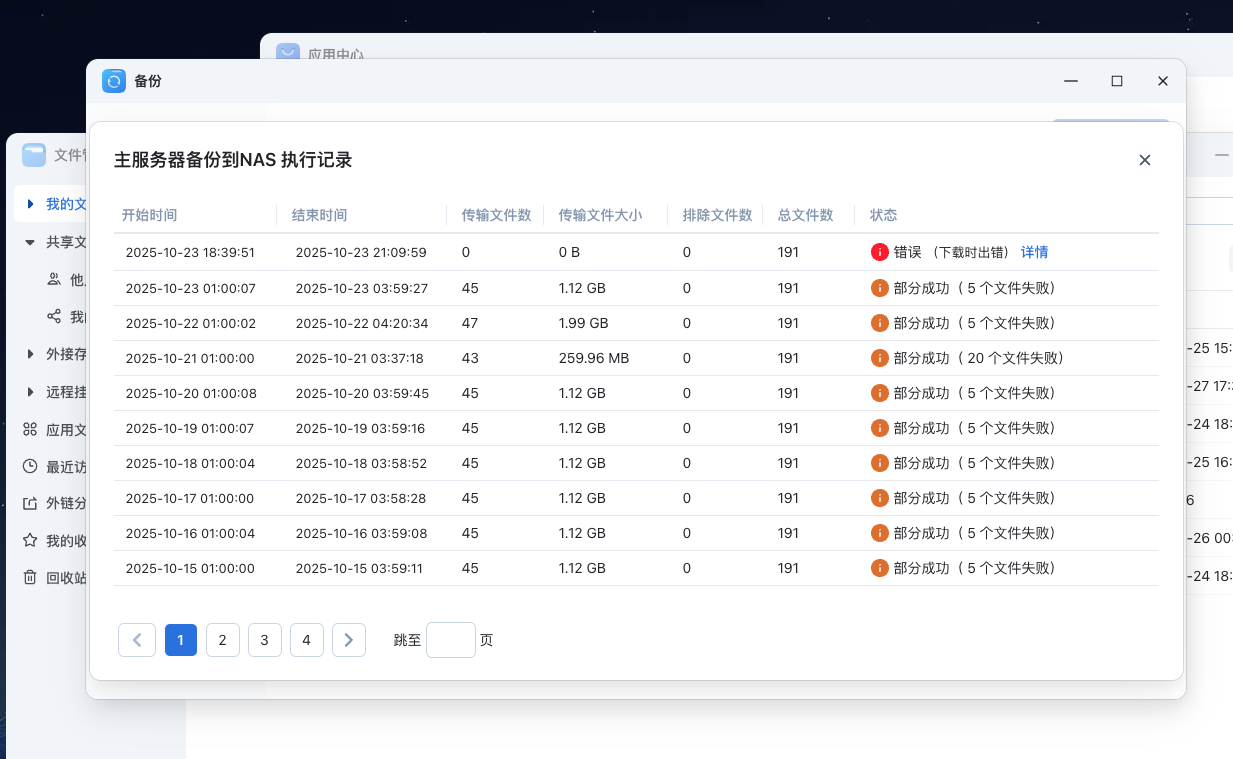Click the 备份 app icon in title bar

point(113,81)
